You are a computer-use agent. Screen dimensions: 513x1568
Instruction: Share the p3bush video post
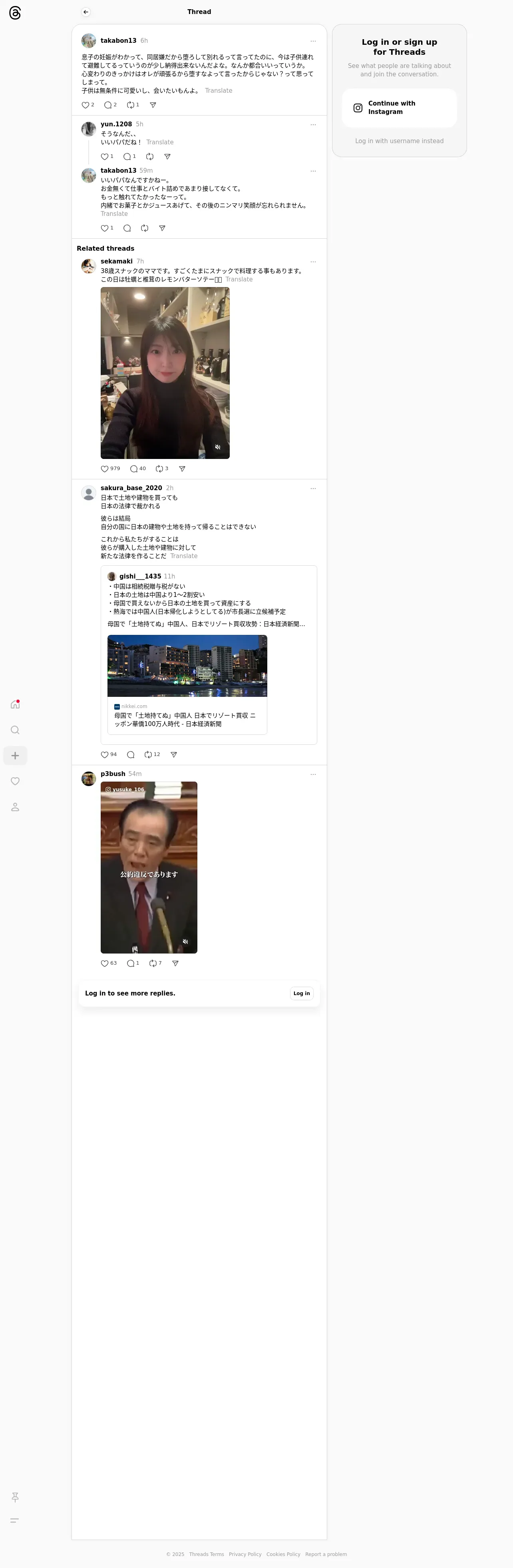click(175, 963)
